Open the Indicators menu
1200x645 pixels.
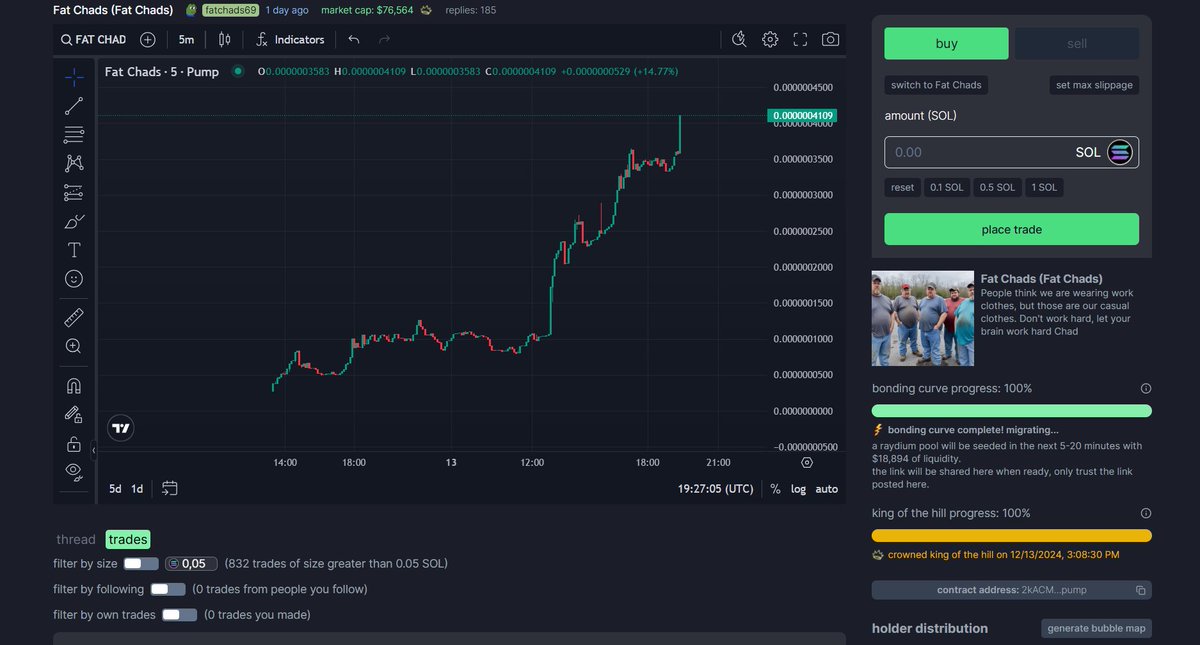[x=290, y=40]
